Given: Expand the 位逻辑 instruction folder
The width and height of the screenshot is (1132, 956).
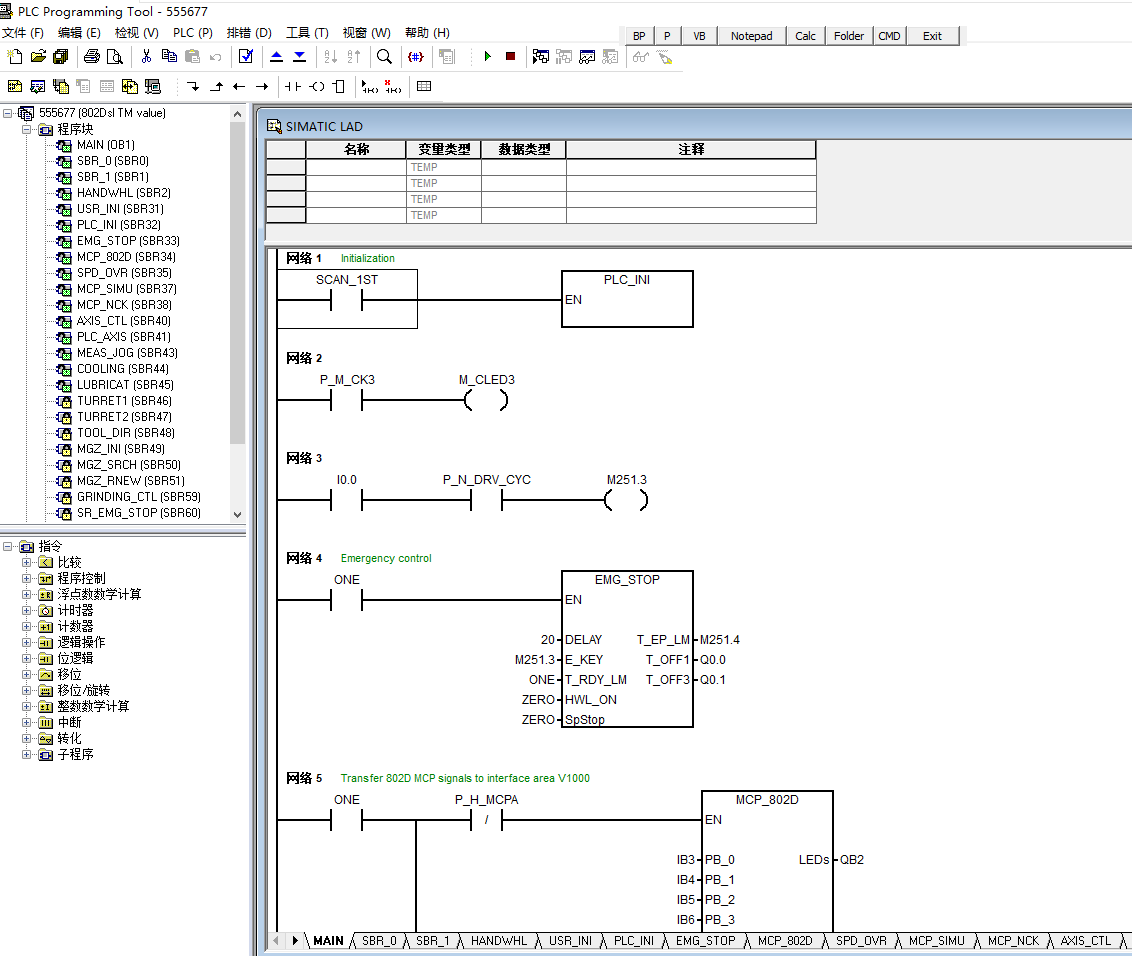Looking at the screenshot, I should pos(27,658).
